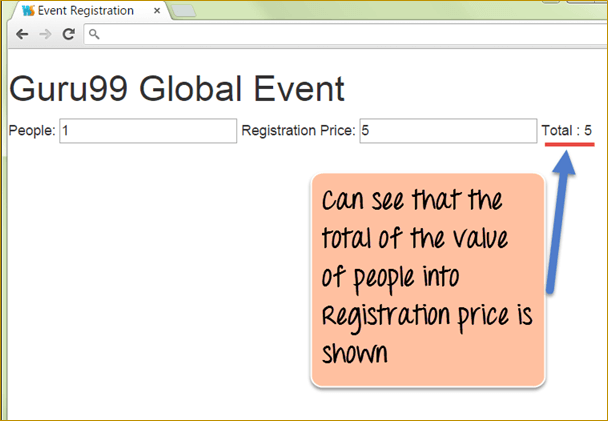Click the People label text
This screenshot has height=421, width=608.
click(x=31, y=131)
